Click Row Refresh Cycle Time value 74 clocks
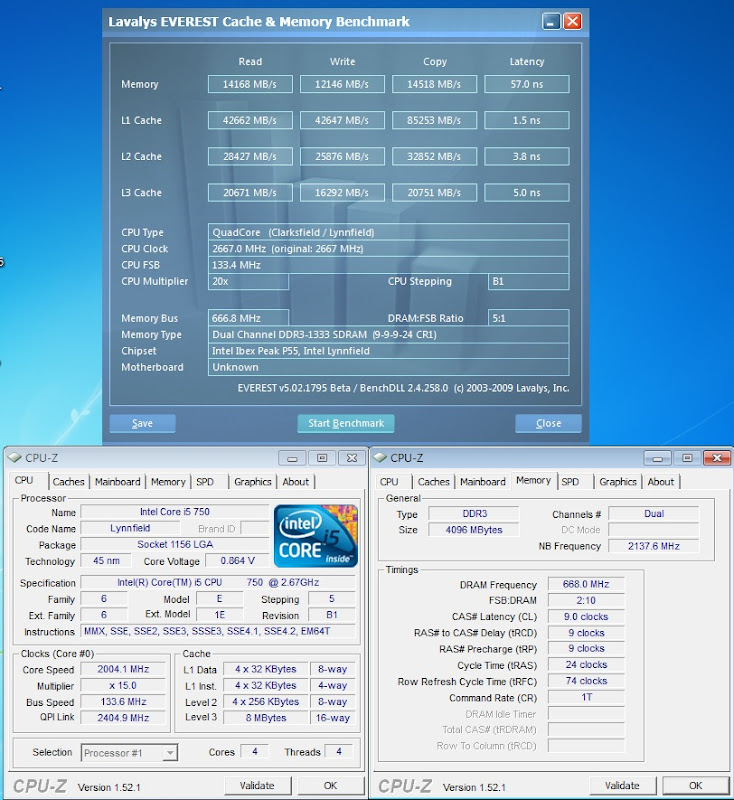This screenshot has width=734, height=800. (x=586, y=681)
